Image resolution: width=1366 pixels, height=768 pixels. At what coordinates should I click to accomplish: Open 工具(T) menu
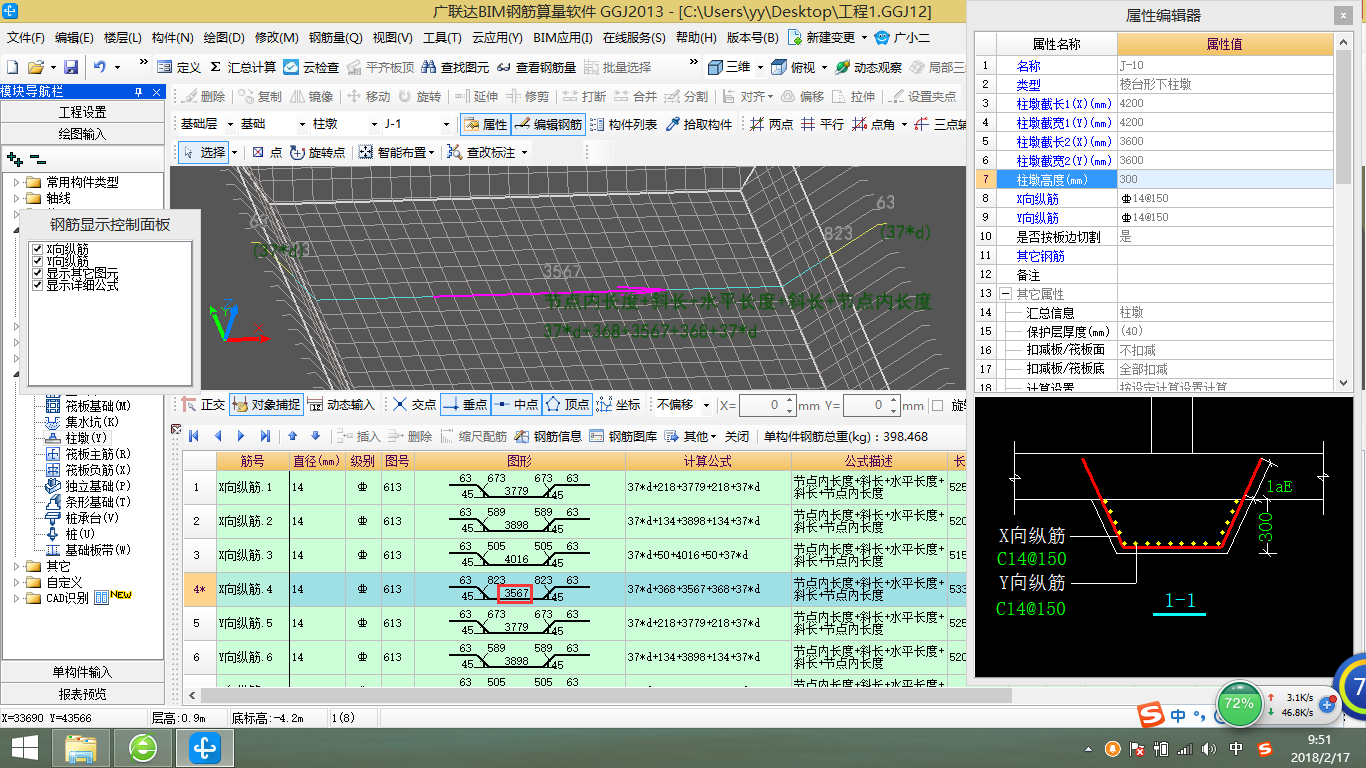442,38
